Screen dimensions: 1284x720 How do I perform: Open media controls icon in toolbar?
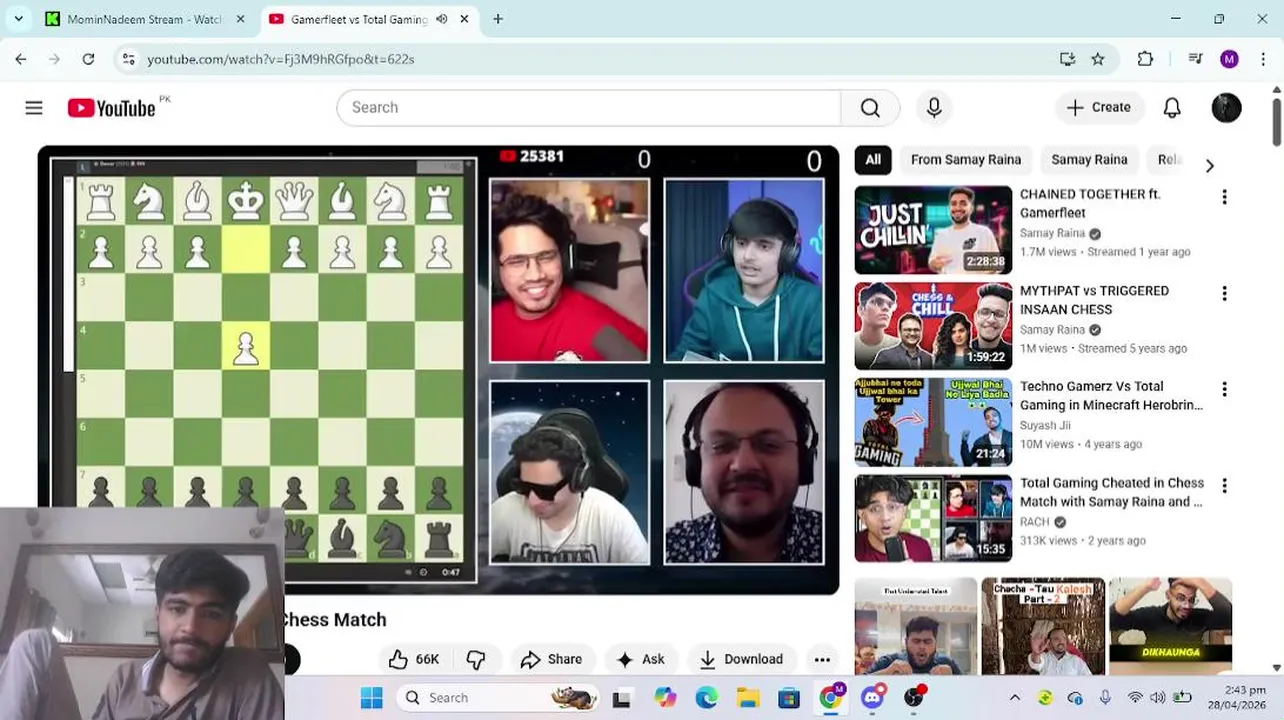pyautogui.click(x=1195, y=59)
